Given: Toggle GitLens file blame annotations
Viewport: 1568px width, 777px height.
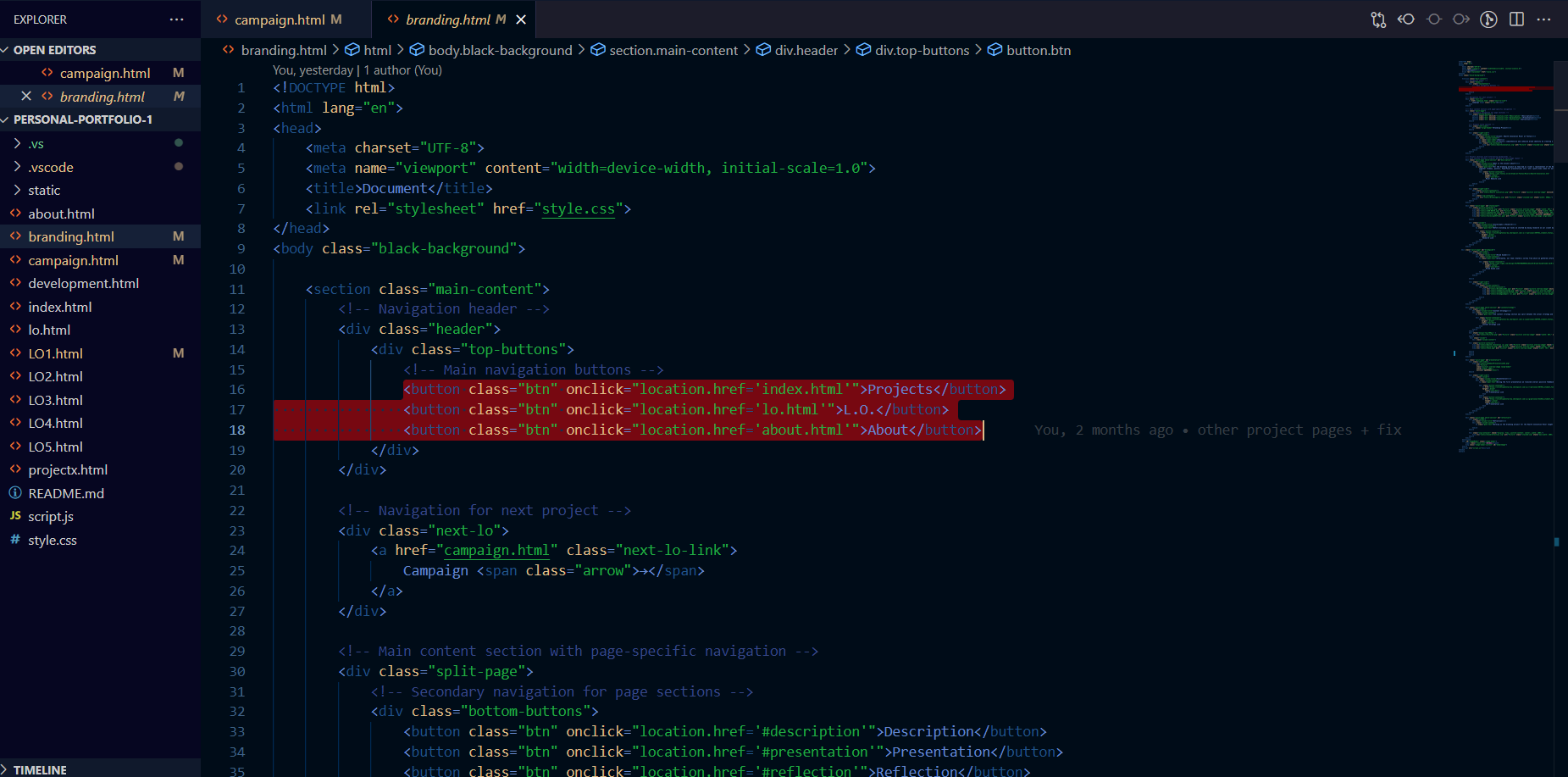Looking at the screenshot, I should [1488, 19].
